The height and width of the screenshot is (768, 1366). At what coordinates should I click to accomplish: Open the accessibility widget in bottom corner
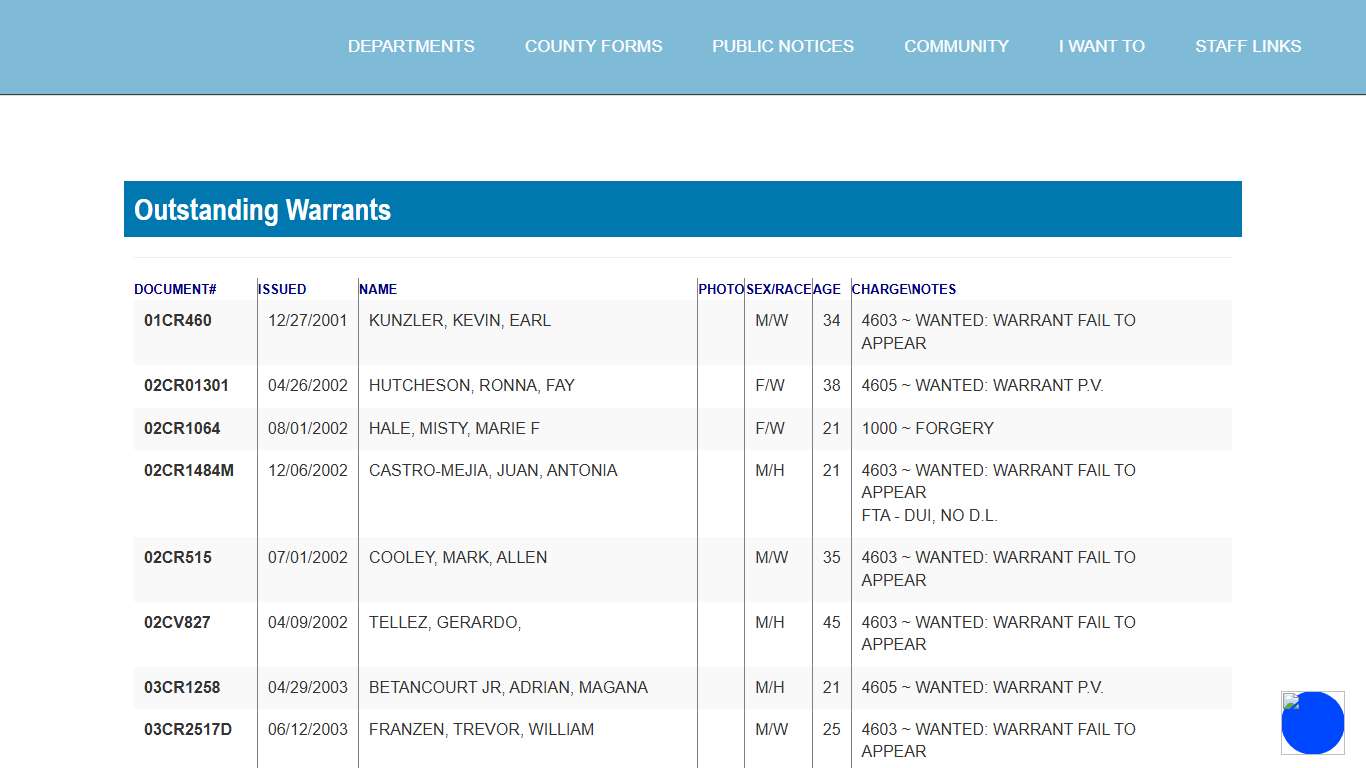pos(1312,722)
